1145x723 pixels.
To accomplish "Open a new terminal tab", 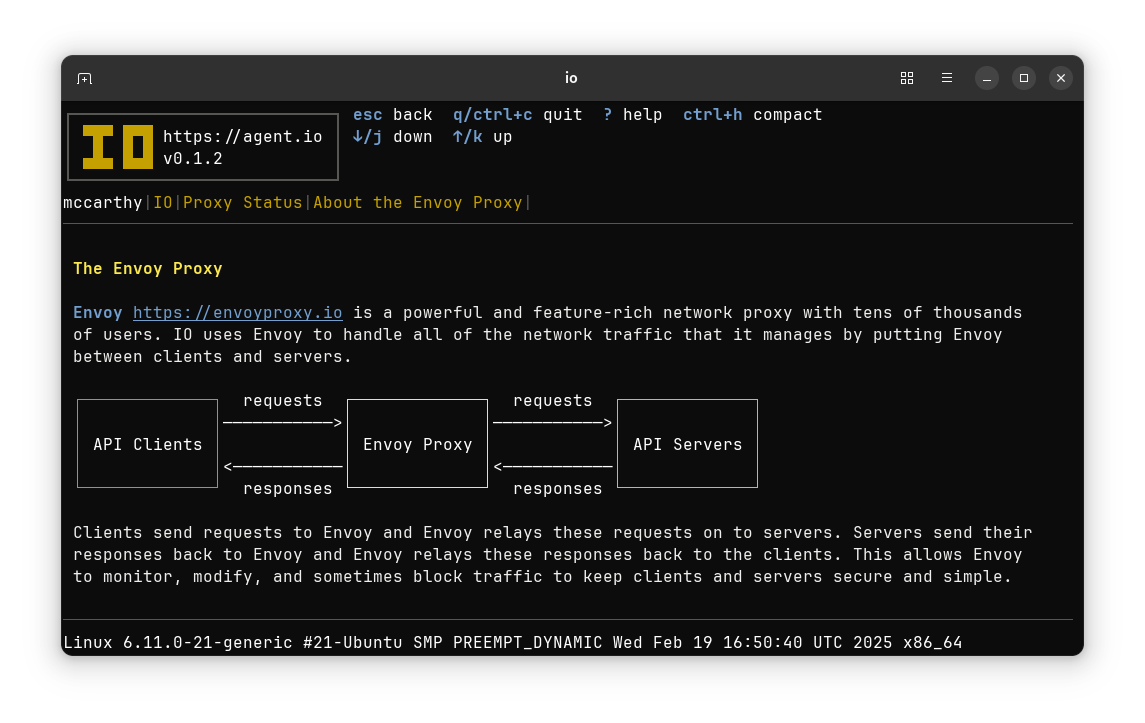I will pyautogui.click(x=85, y=78).
